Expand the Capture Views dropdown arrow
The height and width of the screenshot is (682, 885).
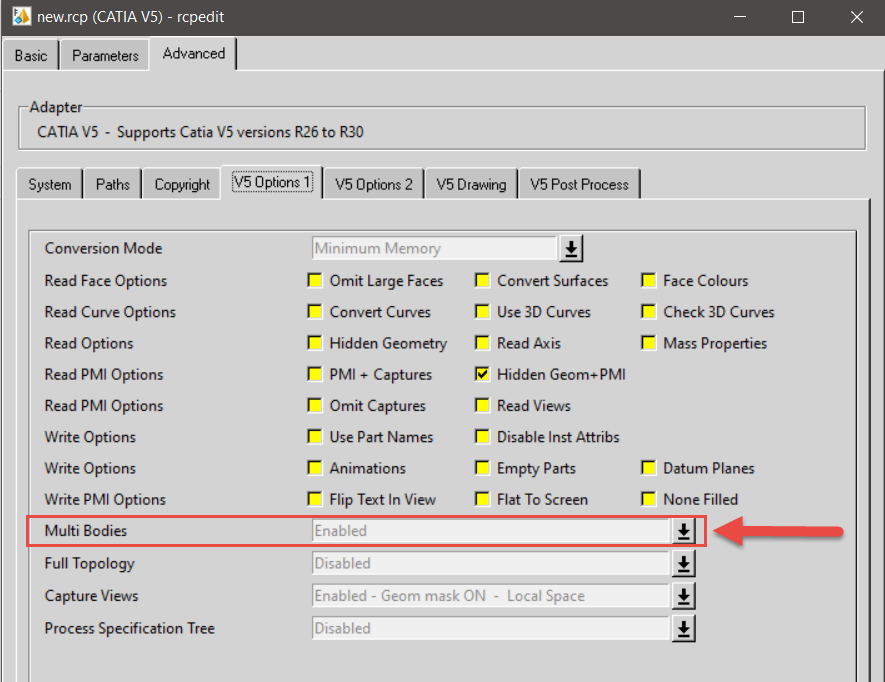click(x=684, y=596)
